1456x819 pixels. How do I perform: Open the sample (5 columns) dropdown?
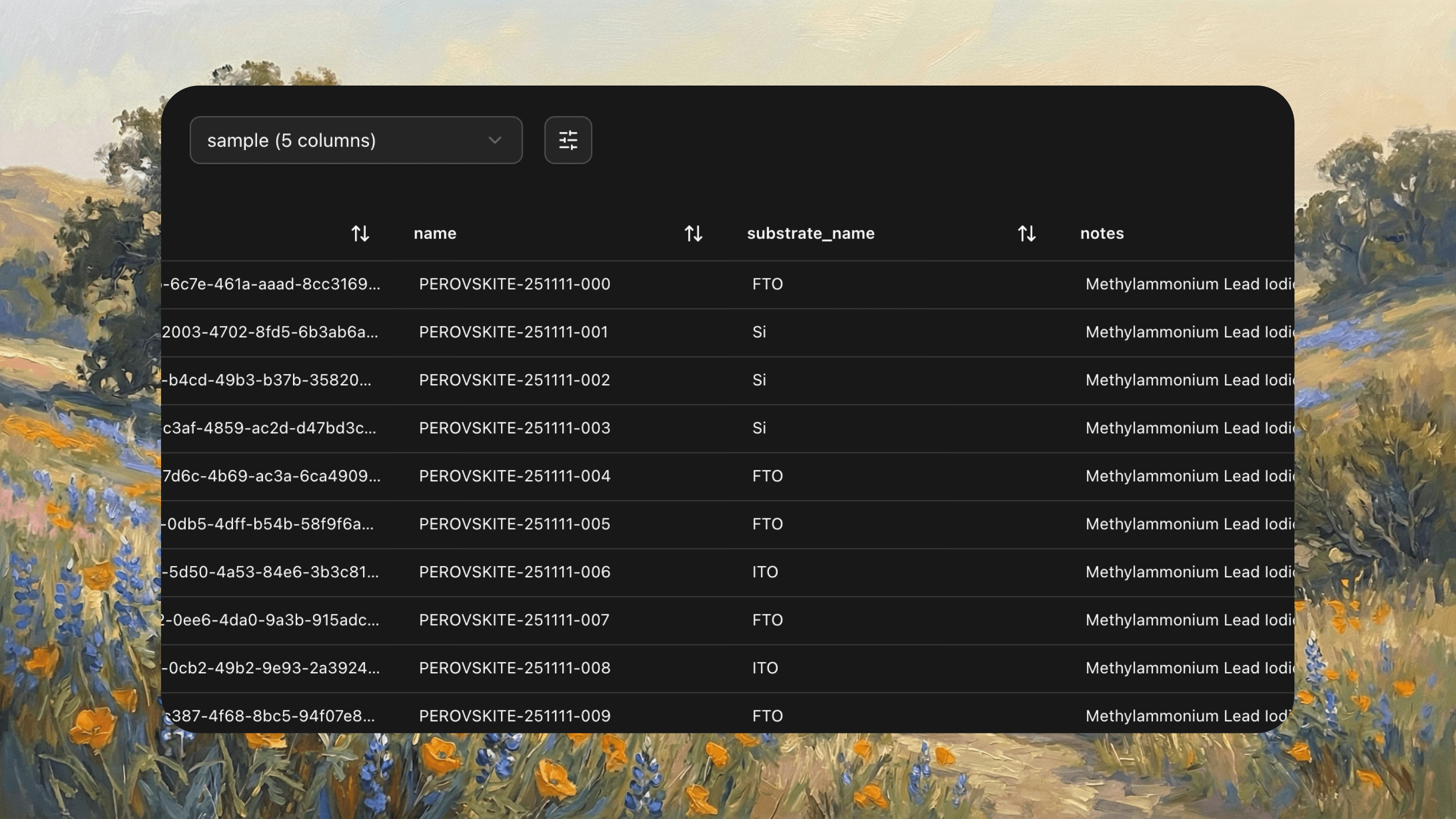(x=355, y=140)
